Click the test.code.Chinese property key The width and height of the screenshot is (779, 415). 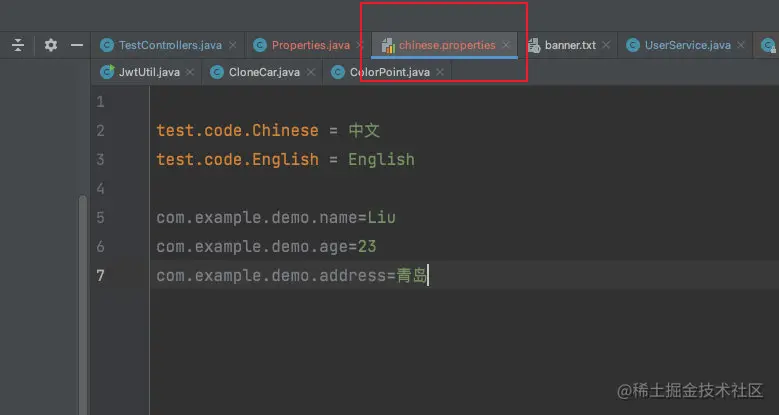(237, 131)
